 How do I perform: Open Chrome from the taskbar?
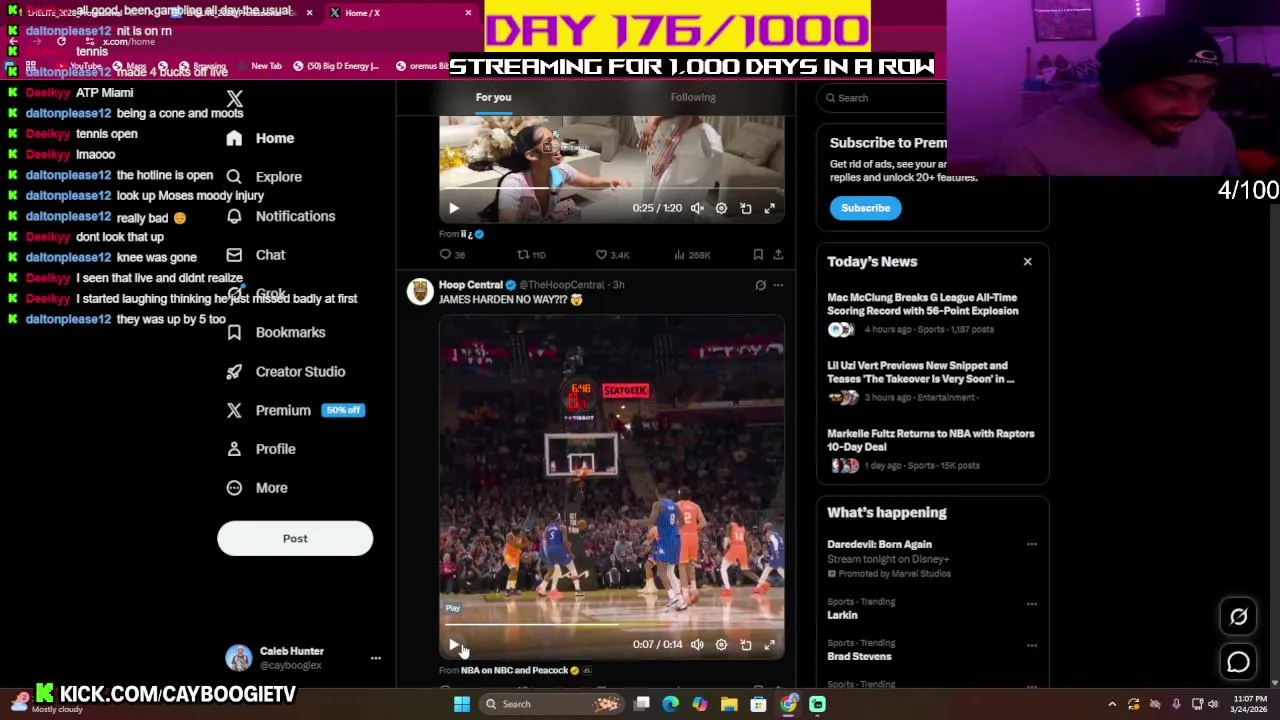pos(788,704)
